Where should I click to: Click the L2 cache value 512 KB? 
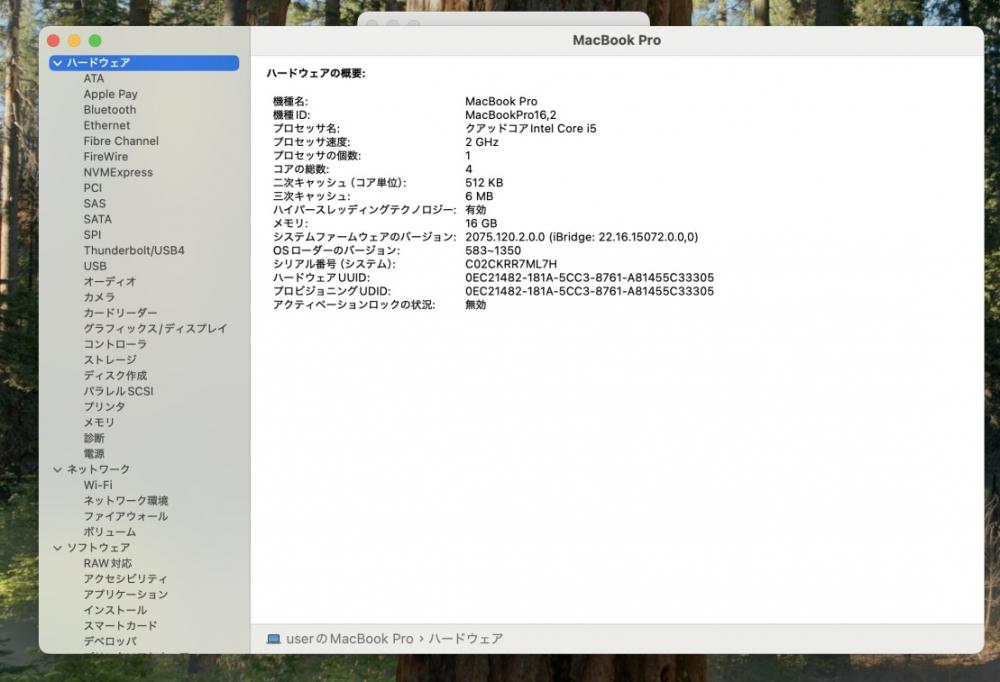484,182
